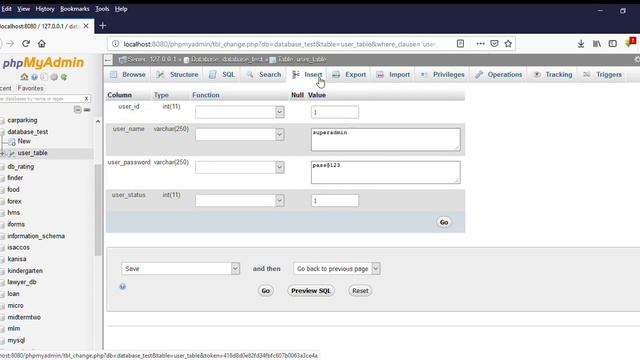Image resolution: width=640 pixels, height=360 pixels.
Task: Open the History menu in Firefox
Action: coord(45,9)
